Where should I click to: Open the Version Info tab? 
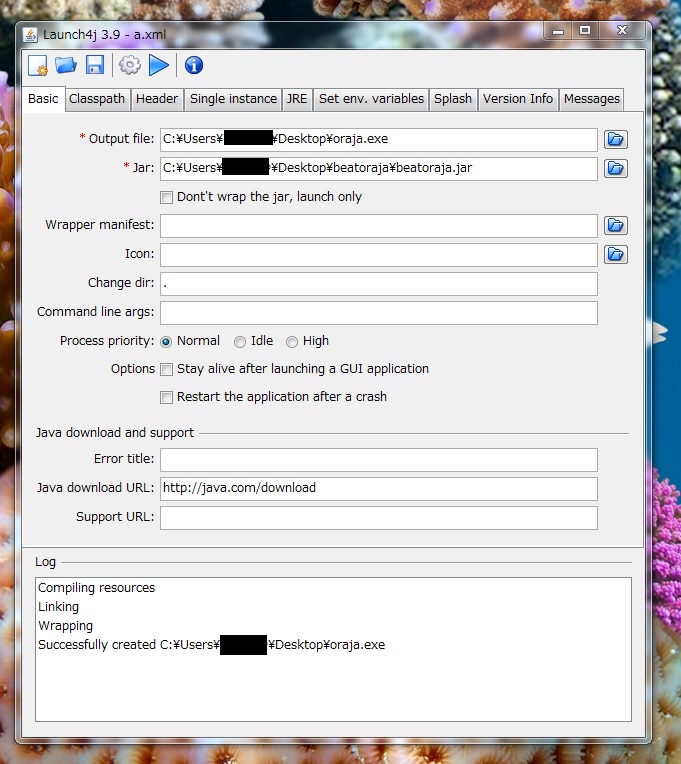pos(518,99)
